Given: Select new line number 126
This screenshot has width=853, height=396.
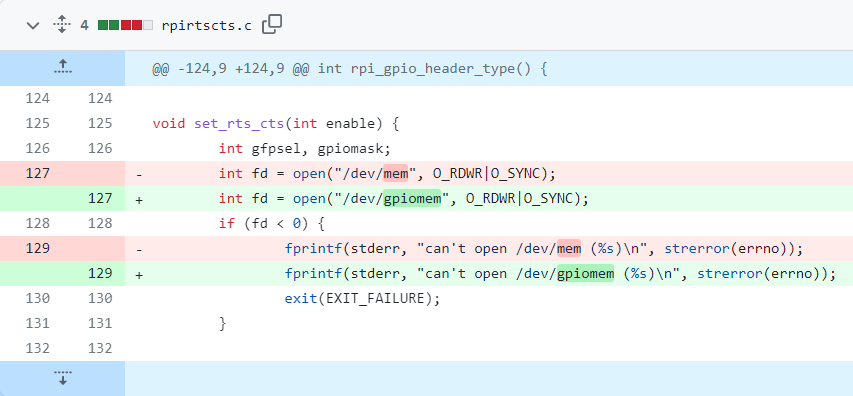Looking at the screenshot, I should 100,148.
